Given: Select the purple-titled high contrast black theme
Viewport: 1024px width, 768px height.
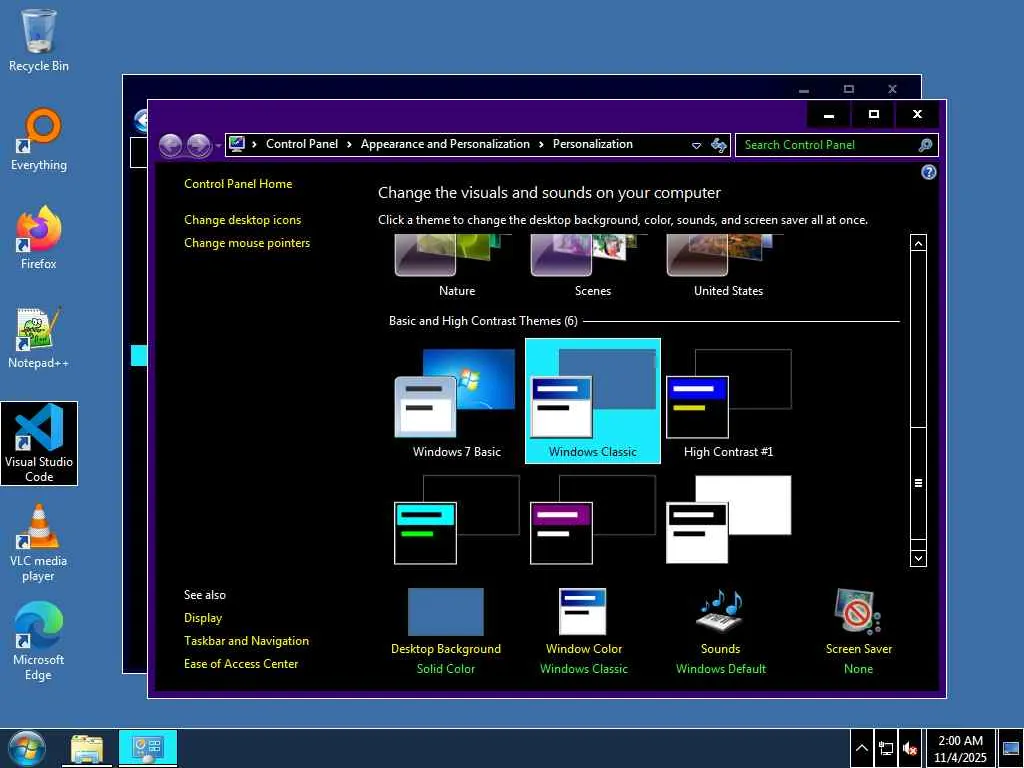Looking at the screenshot, I should pos(592,520).
